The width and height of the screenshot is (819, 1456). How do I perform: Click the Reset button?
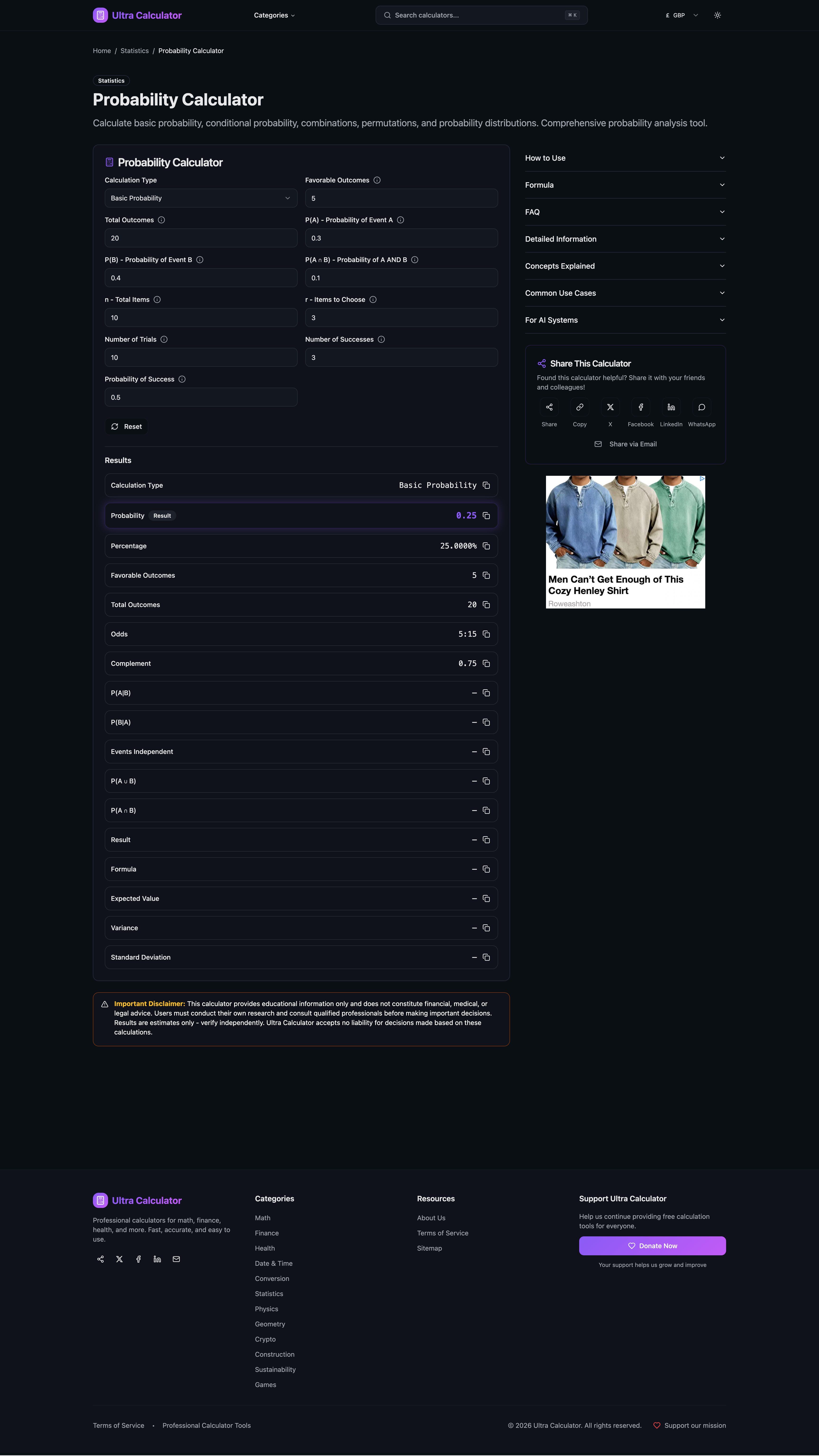coord(126,426)
